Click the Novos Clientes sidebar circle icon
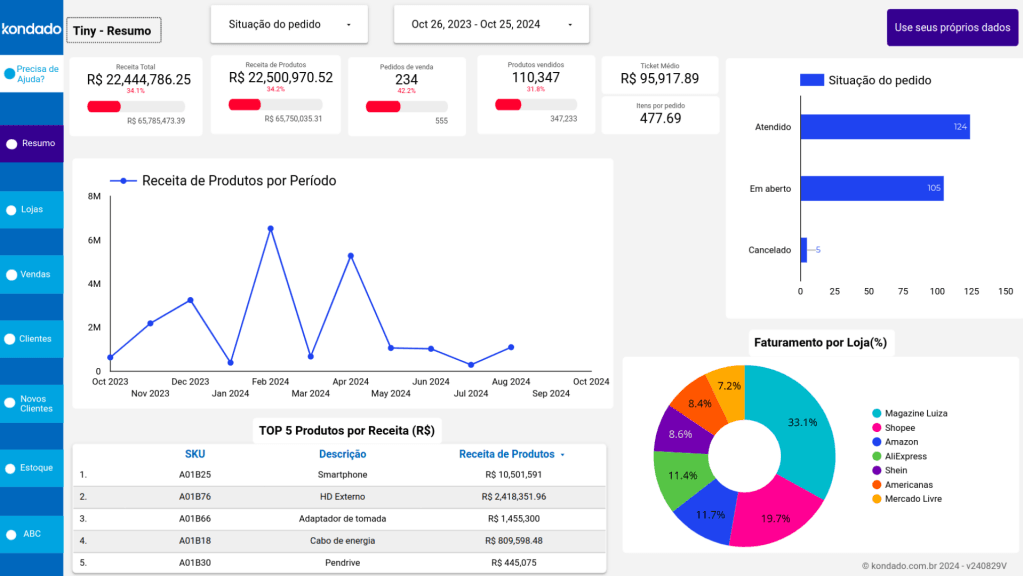 tap(12, 404)
